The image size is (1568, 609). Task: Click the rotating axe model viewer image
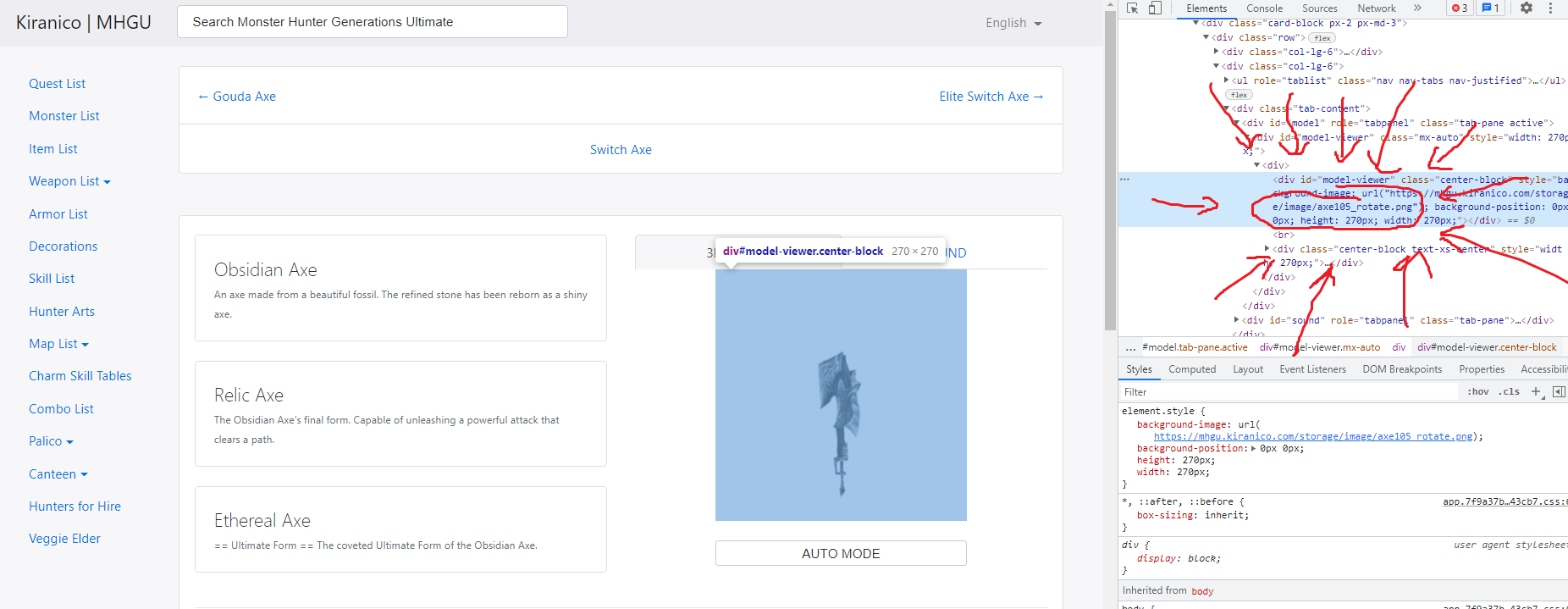[x=841, y=395]
